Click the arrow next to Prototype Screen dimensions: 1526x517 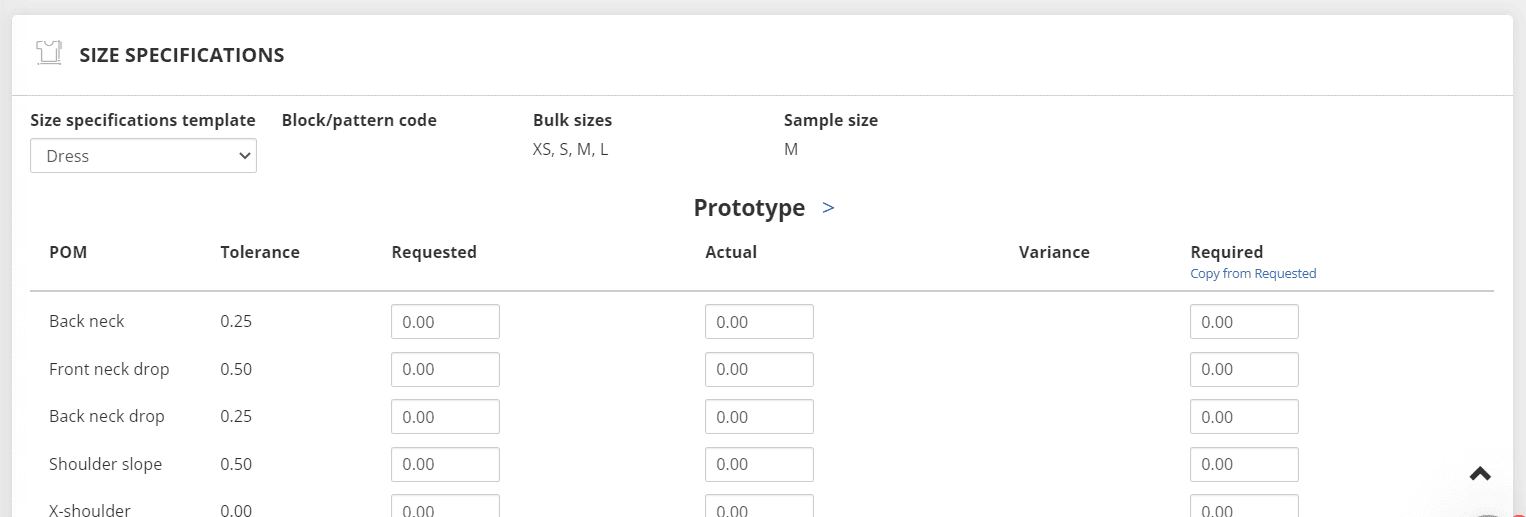(828, 208)
